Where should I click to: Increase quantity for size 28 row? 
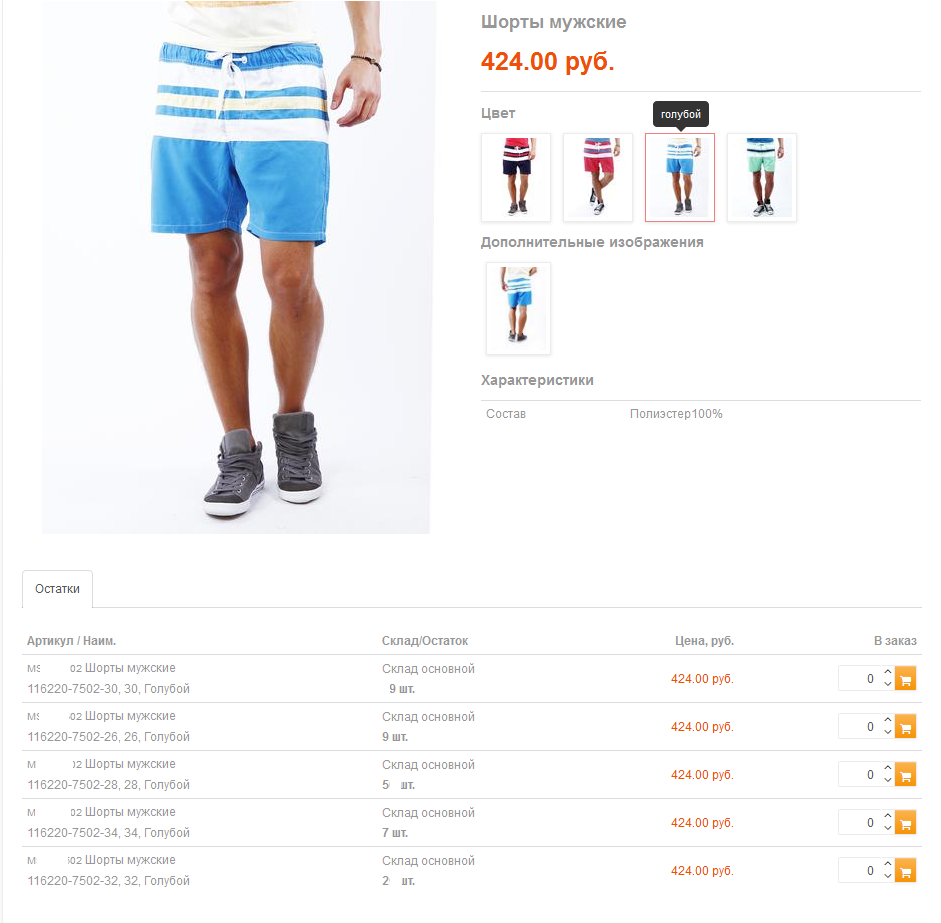pos(888,768)
